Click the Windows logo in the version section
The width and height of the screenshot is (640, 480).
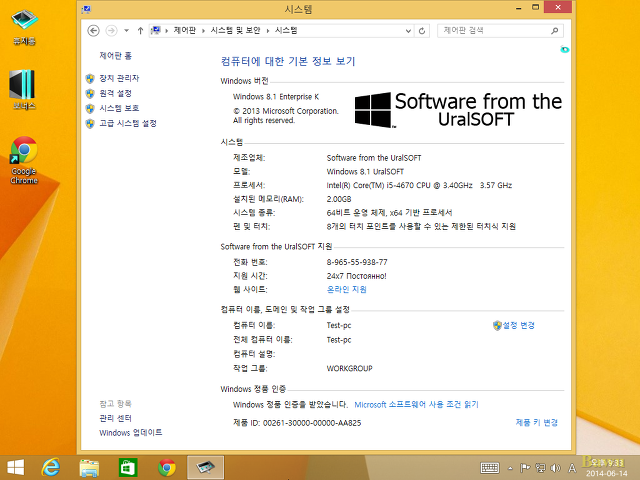tap(373, 110)
